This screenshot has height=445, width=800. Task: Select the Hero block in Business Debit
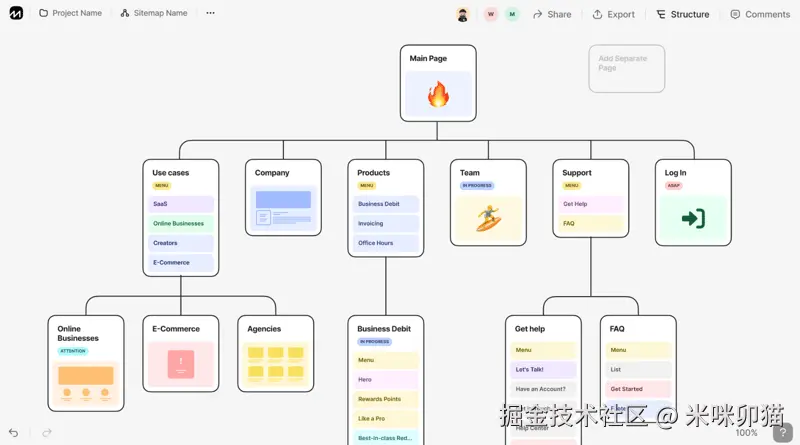point(386,380)
